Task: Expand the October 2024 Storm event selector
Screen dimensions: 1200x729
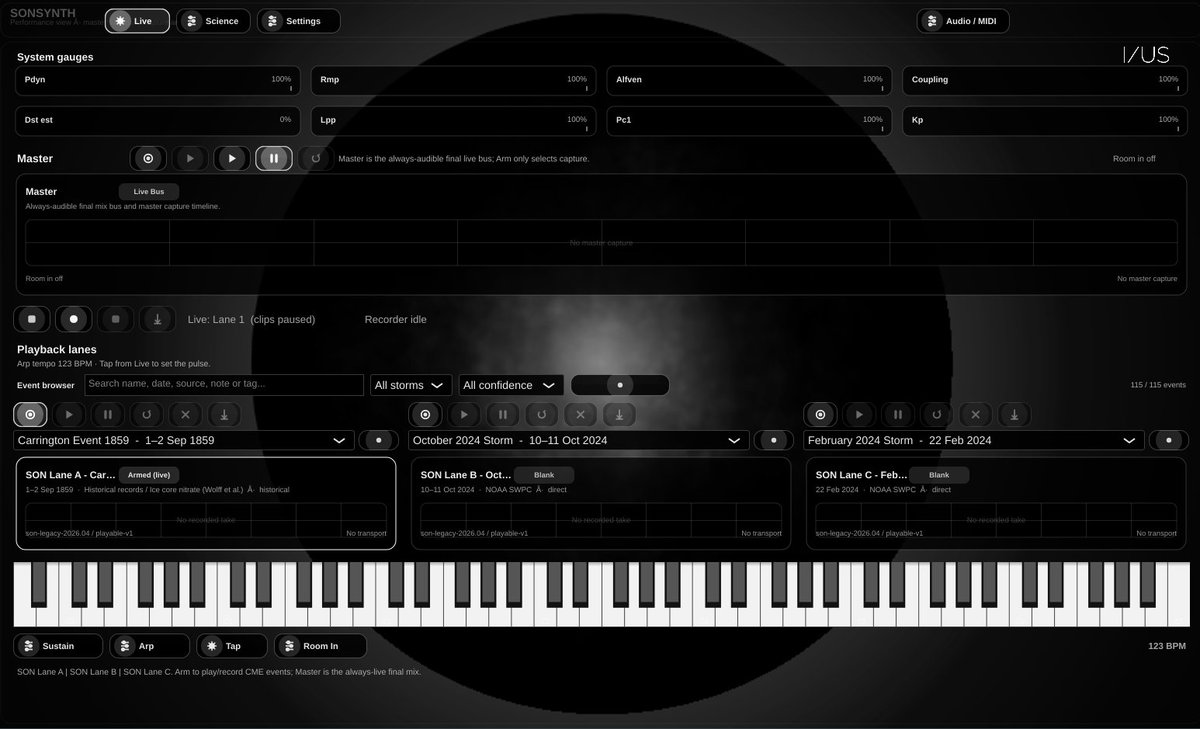Action: tap(579, 440)
